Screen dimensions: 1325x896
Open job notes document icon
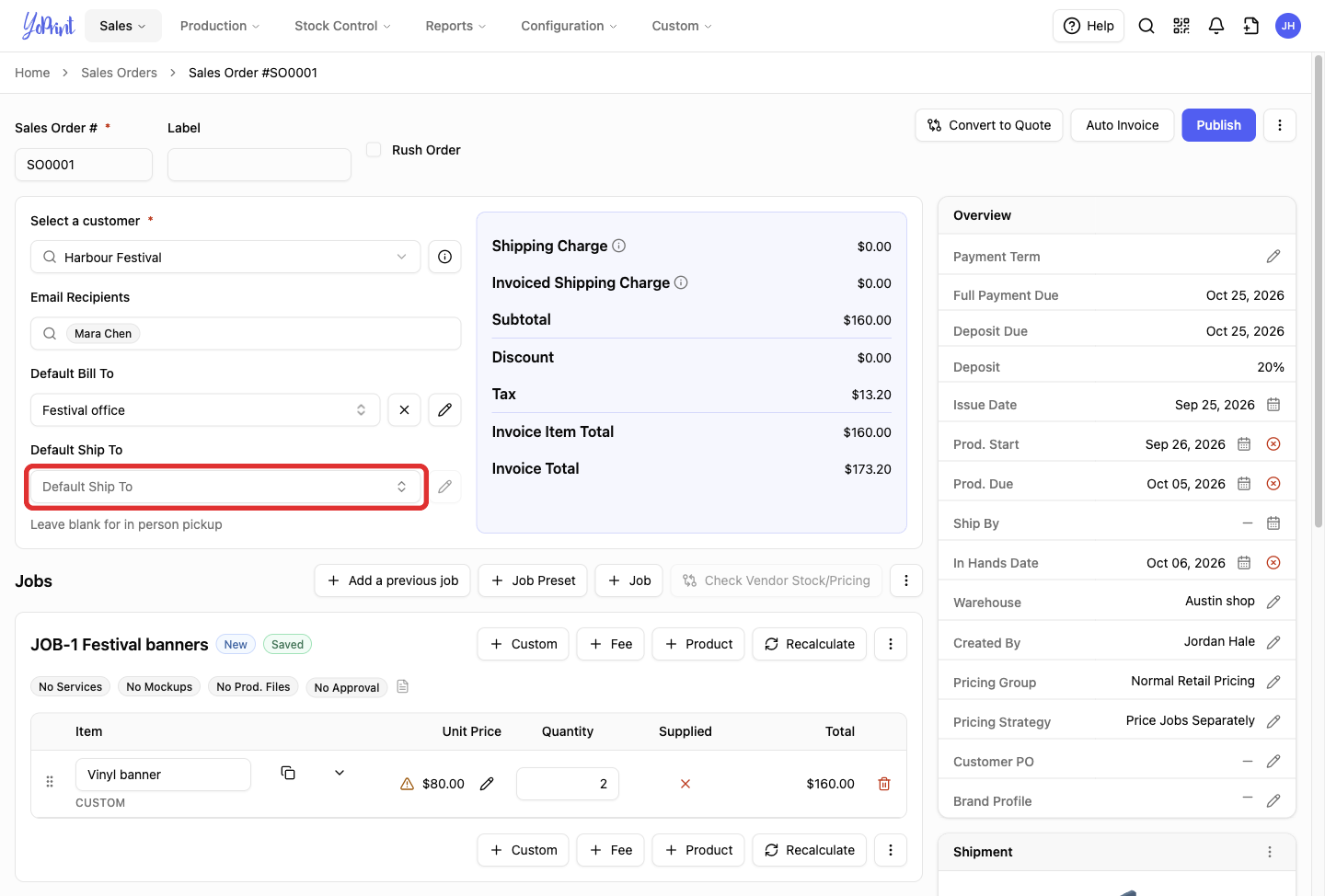click(402, 686)
